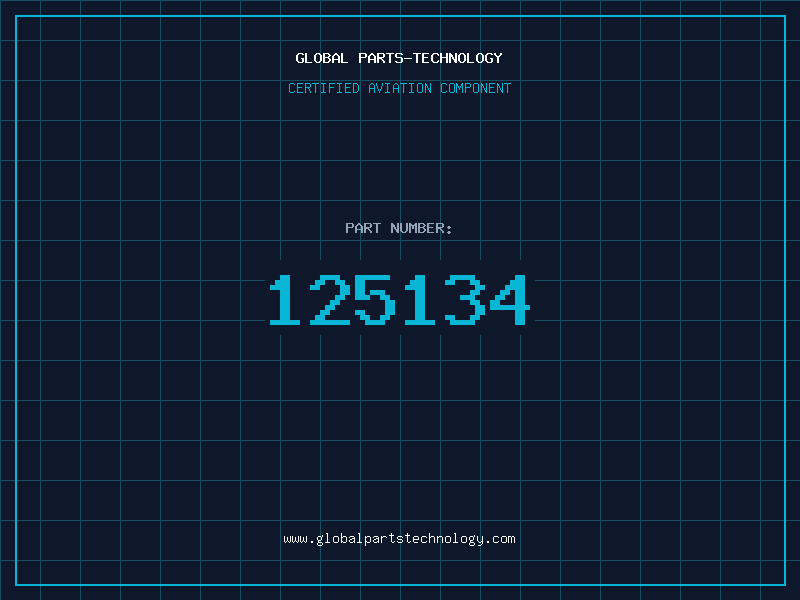This screenshot has width=800, height=600.
Task: Select the CERTIFIED AVIATION COMPONENT subtitle
Action: [399, 88]
